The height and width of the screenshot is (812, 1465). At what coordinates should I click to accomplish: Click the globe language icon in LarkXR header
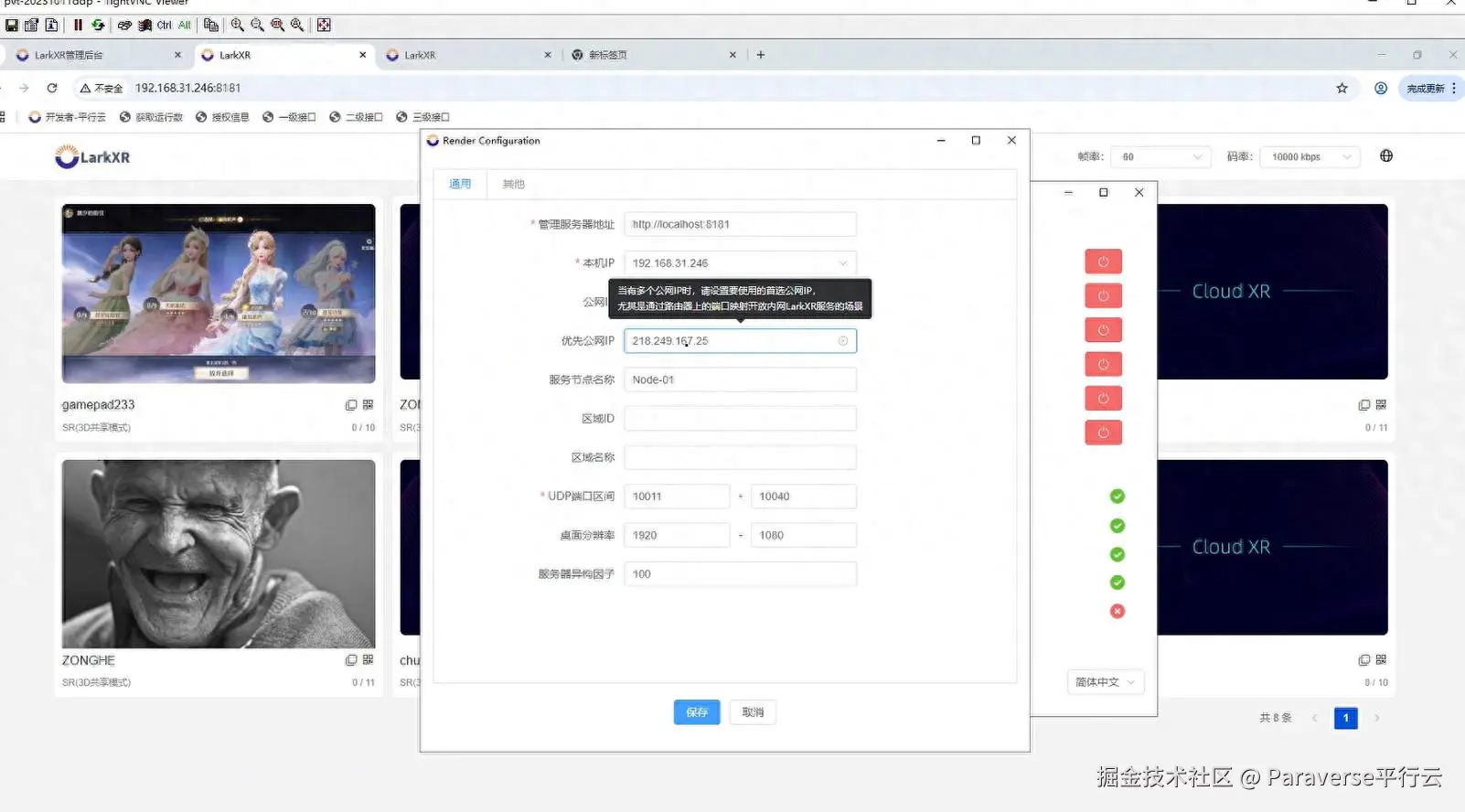[x=1386, y=156]
